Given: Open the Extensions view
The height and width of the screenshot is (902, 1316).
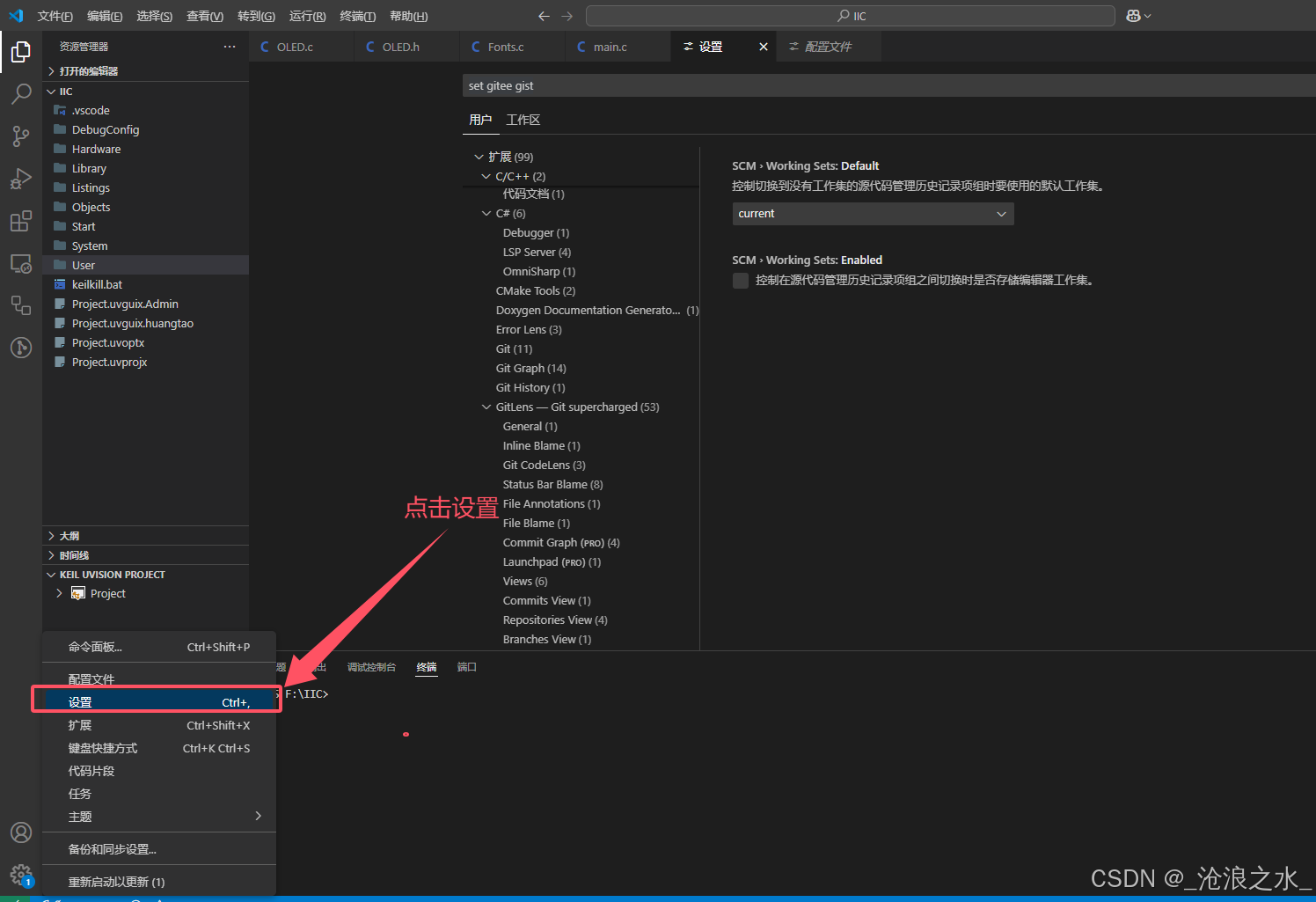Looking at the screenshot, I should [x=20, y=221].
